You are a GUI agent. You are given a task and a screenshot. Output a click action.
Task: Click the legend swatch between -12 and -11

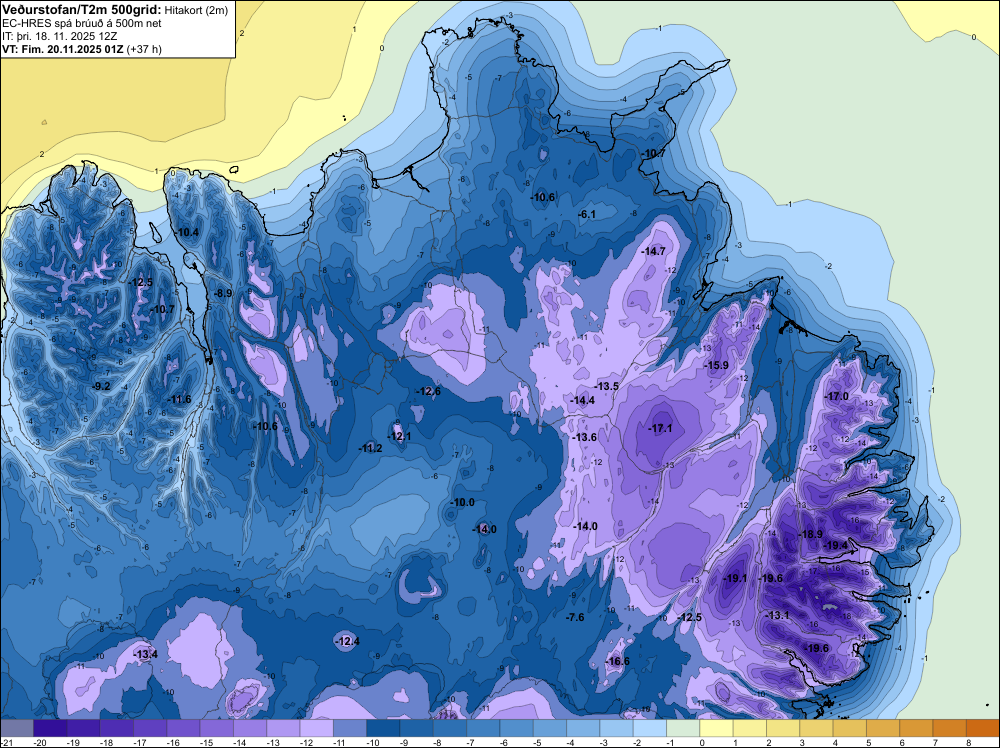tap(316, 728)
